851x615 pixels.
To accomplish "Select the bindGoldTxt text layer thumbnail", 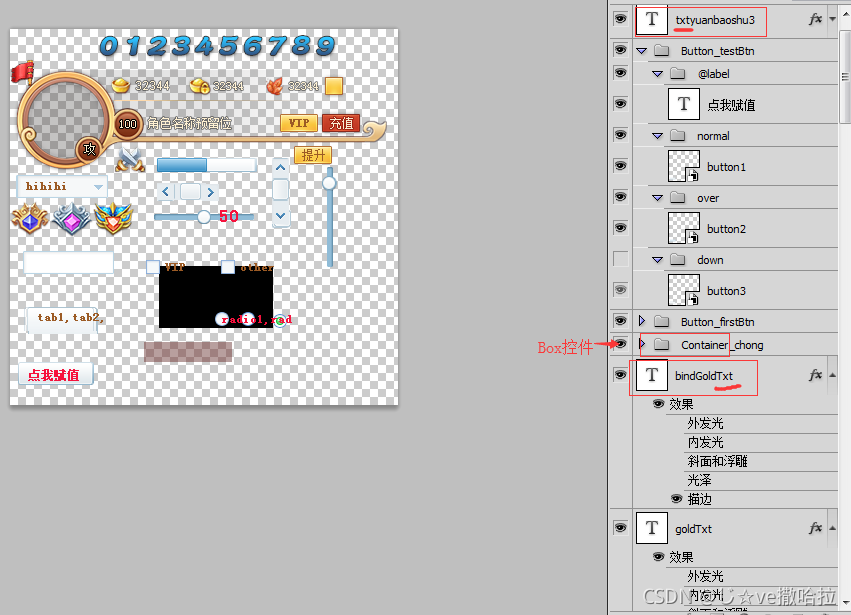I will point(651,375).
